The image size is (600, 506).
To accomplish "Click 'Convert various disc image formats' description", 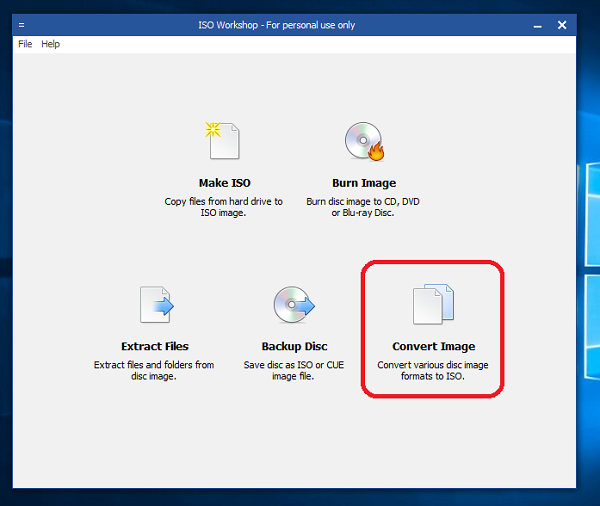I will [x=433, y=371].
